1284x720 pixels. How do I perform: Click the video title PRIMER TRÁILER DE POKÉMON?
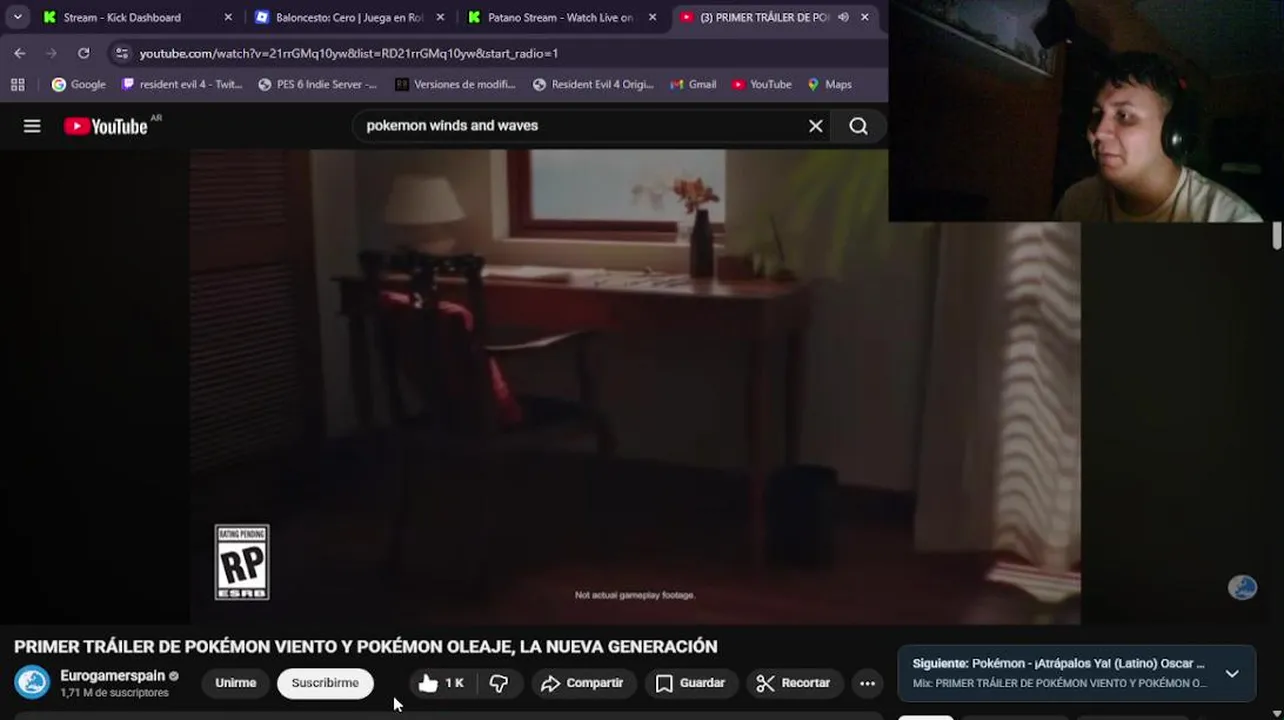coord(366,647)
